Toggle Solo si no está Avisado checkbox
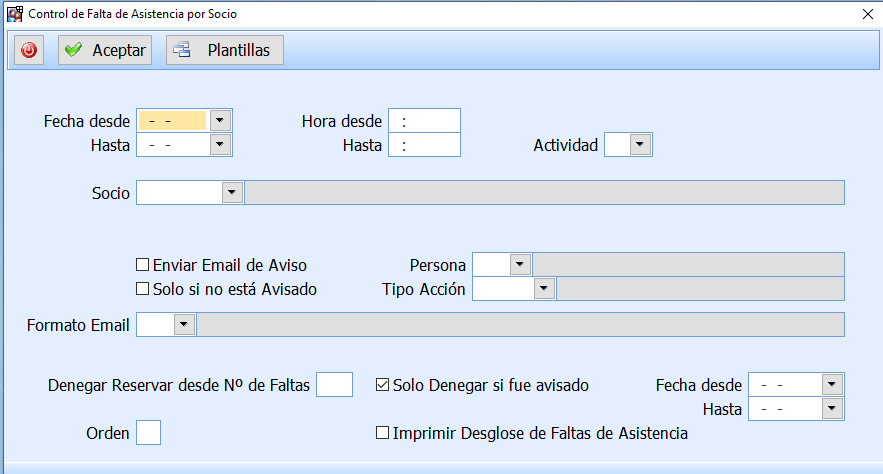The height and width of the screenshot is (474, 883). 142,289
